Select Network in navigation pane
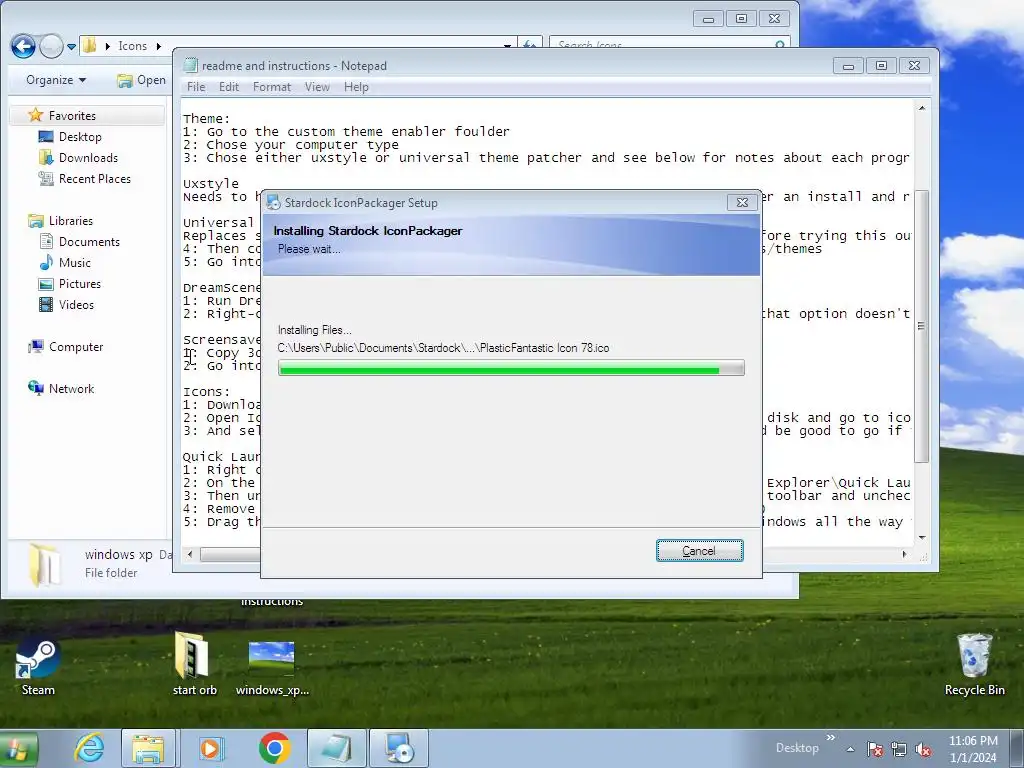The height and width of the screenshot is (768, 1024). [x=71, y=389]
